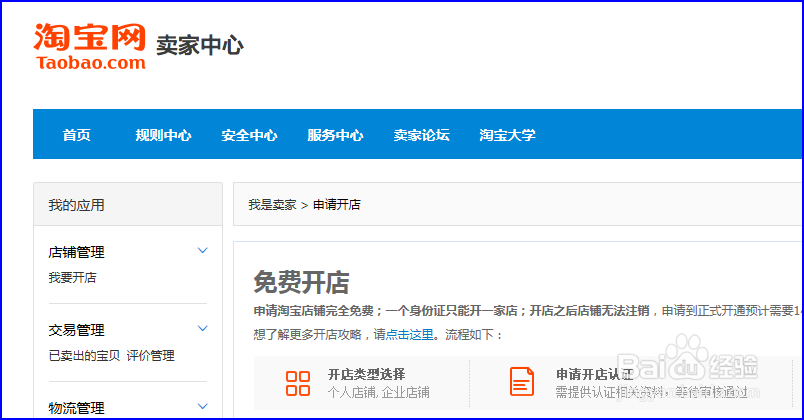Collapse the 物流管理 section chevron
The height and width of the screenshot is (420, 804).
pyautogui.click(x=203, y=406)
